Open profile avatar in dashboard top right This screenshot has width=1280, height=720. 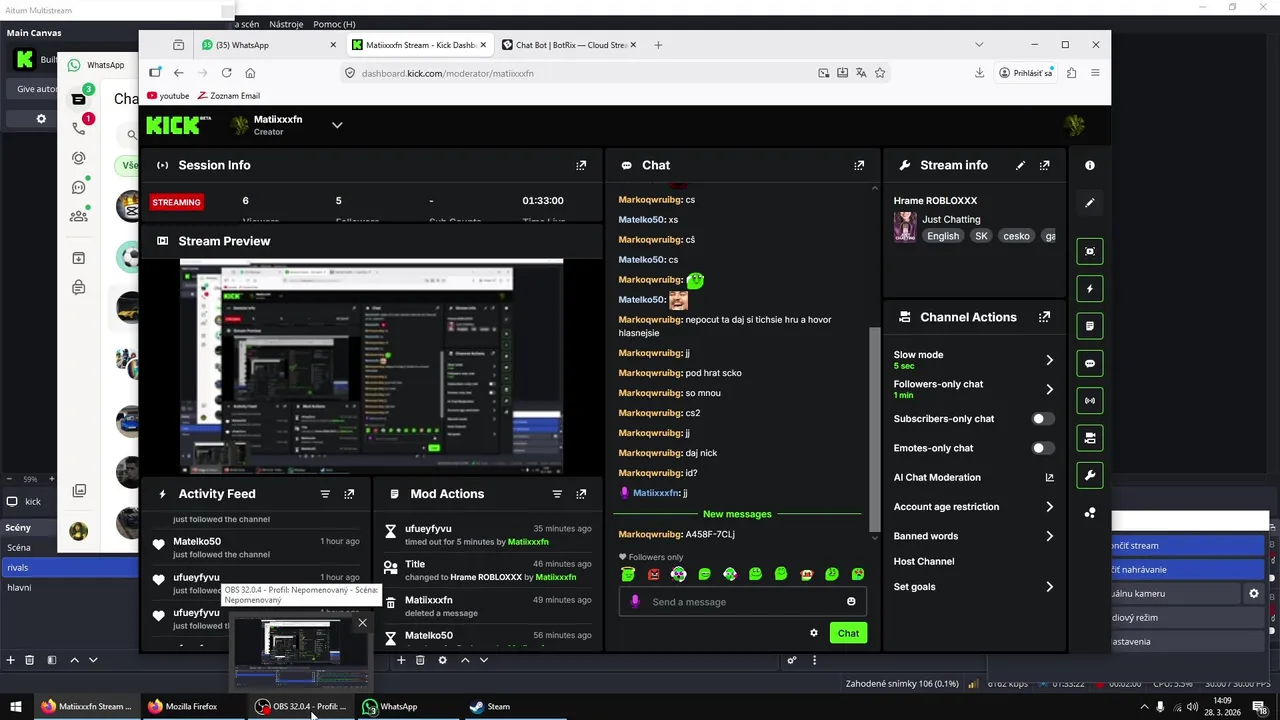point(1075,125)
